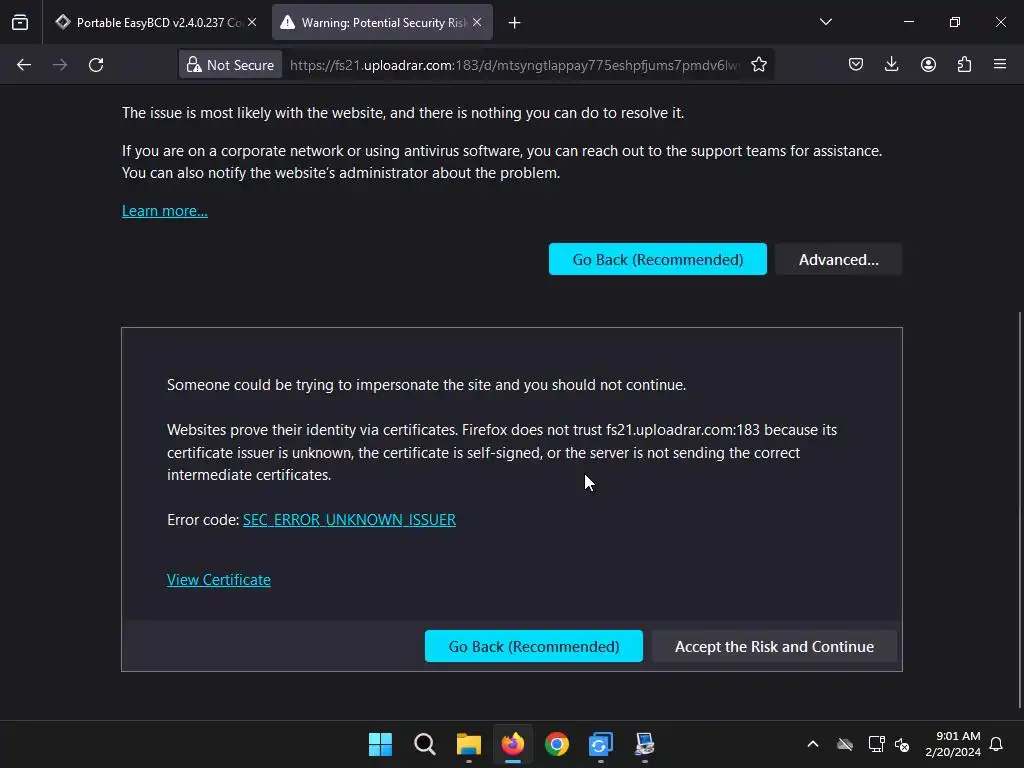This screenshot has height=768, width=1024.
Task: Open the Firefox application hamburger menu
Action: (x=1000, y=64)
